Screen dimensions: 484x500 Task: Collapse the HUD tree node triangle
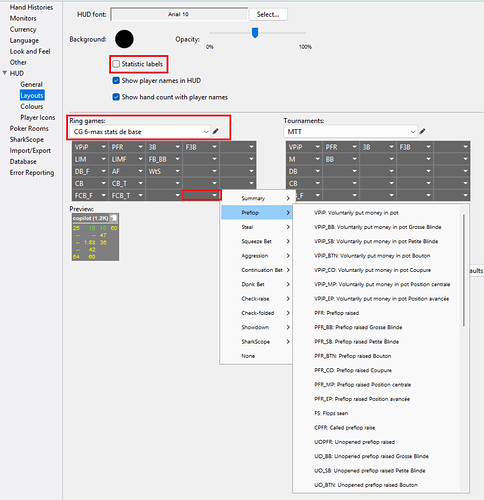point(5,73)
